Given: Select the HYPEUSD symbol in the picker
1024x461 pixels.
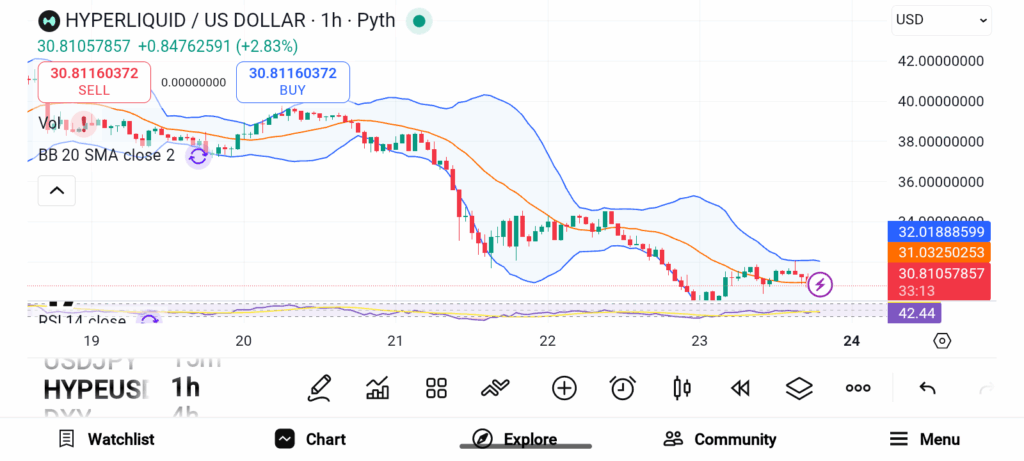Looking at the screenshot, I should (x=96, y=389).
